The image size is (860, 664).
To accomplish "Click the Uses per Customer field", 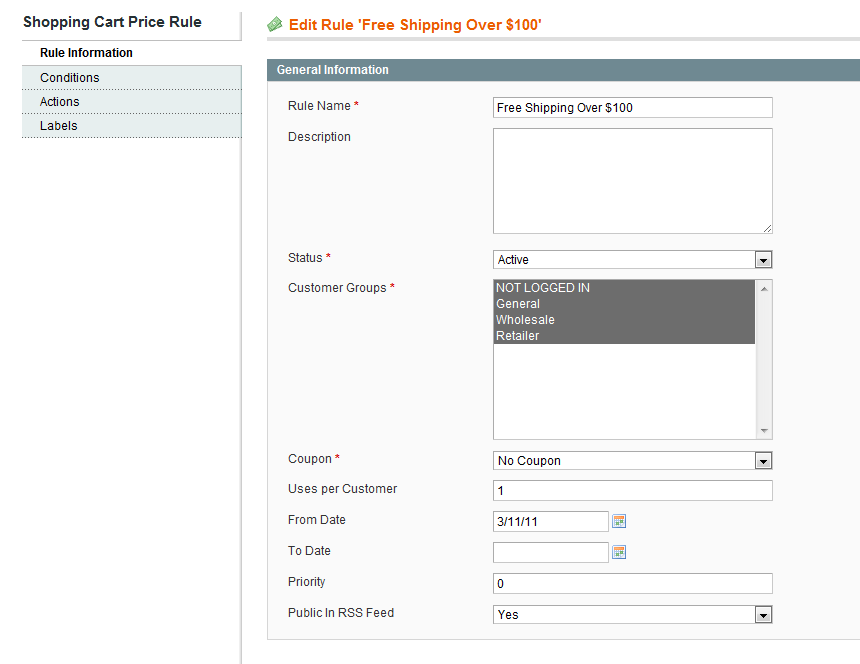I will point(632,490).
